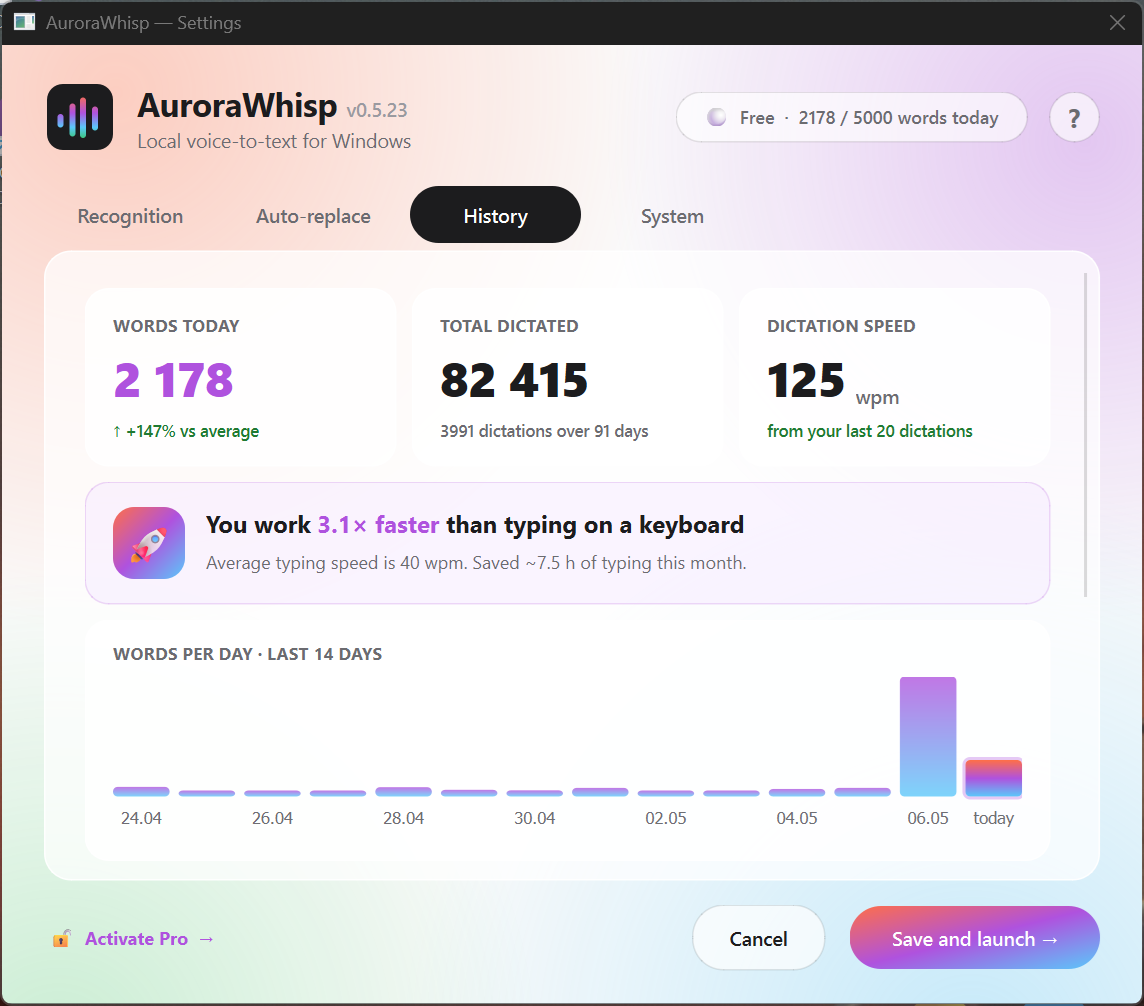
Task: Click the rocket icon in speed banner
Action: click(x=149, y=543)
